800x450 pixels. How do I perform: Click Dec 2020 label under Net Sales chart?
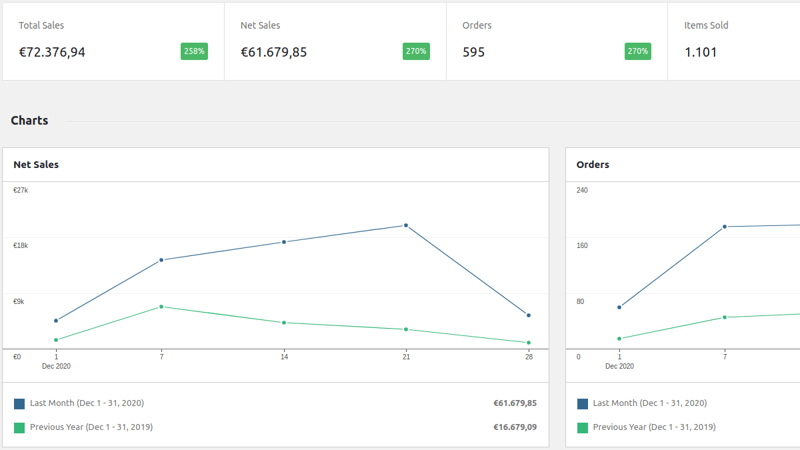tap(56, 366)
